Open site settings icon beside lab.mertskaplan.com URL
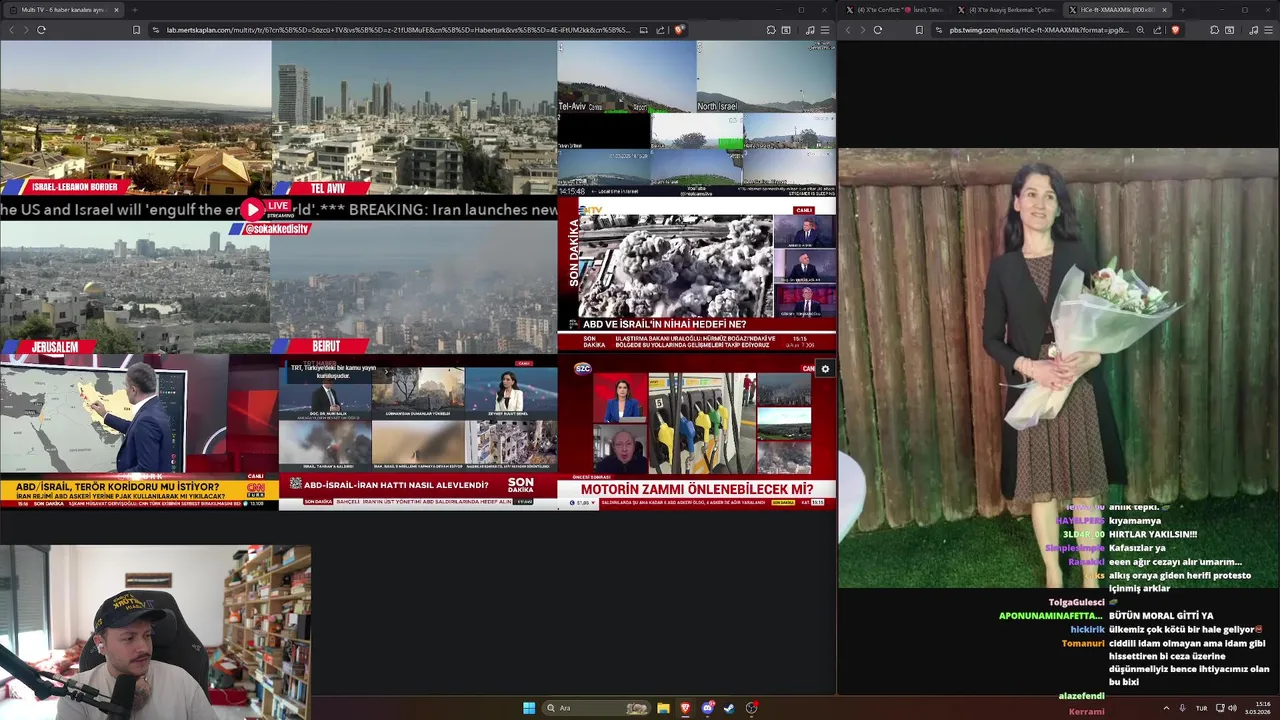Image resolution: width=1280 pixels, height=720 pixels. click(x=156, y=30)
